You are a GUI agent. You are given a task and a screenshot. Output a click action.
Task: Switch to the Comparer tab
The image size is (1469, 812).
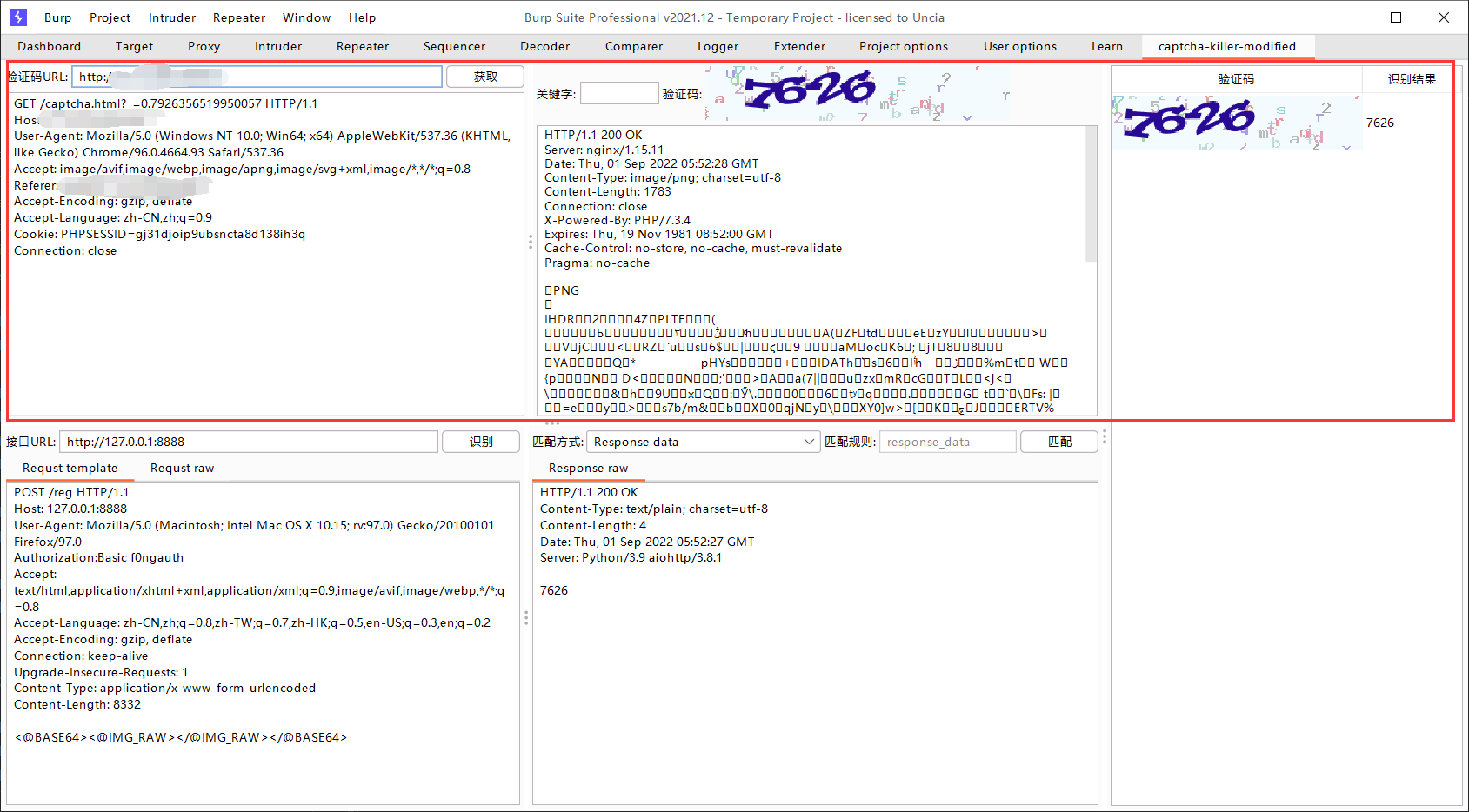[x=634, y=46]
